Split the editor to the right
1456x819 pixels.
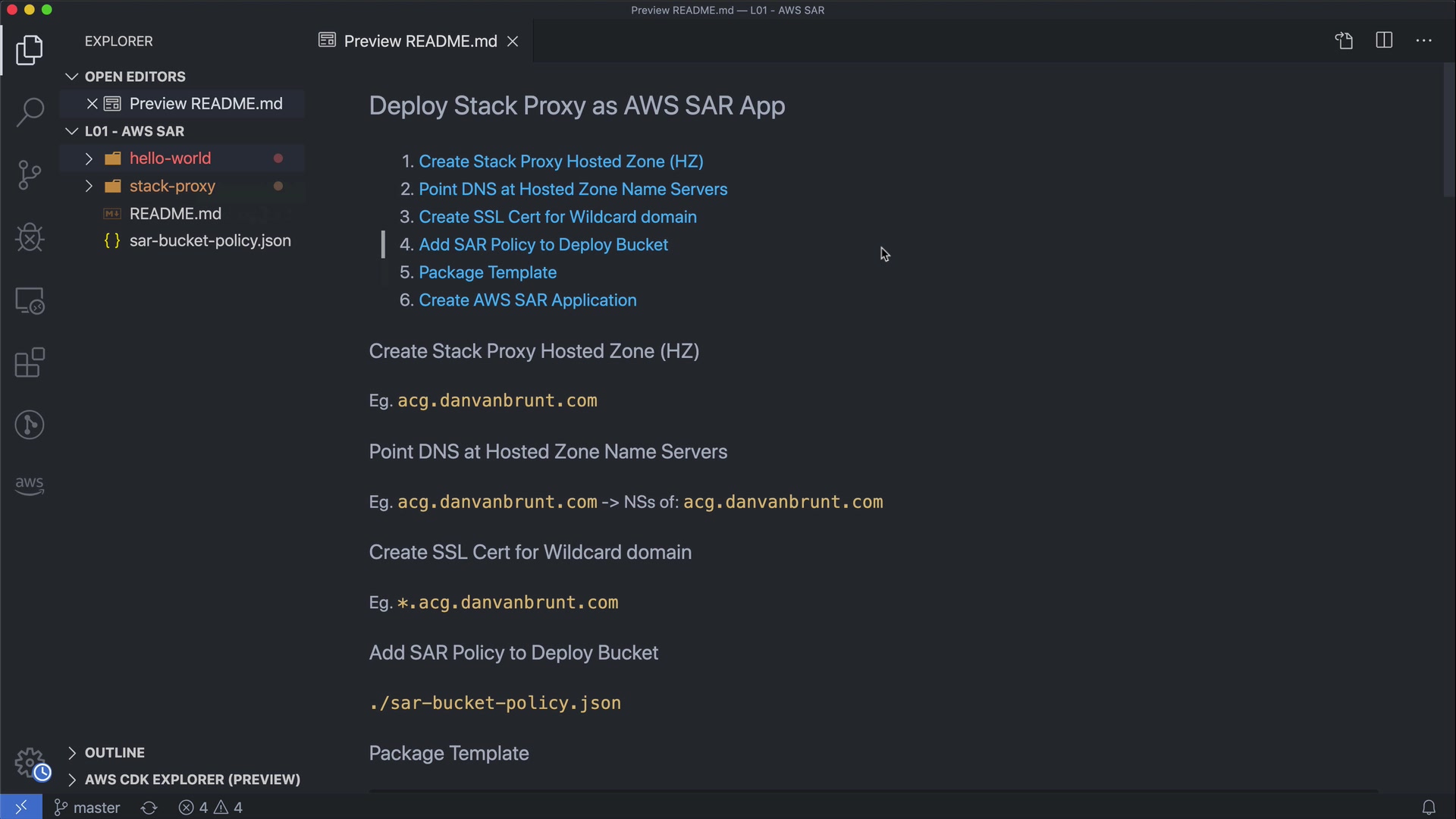click(x=1384, y=41)
